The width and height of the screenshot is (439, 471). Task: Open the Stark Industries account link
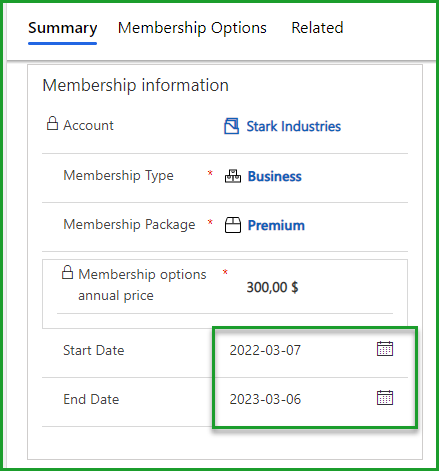tap(294, 126)
